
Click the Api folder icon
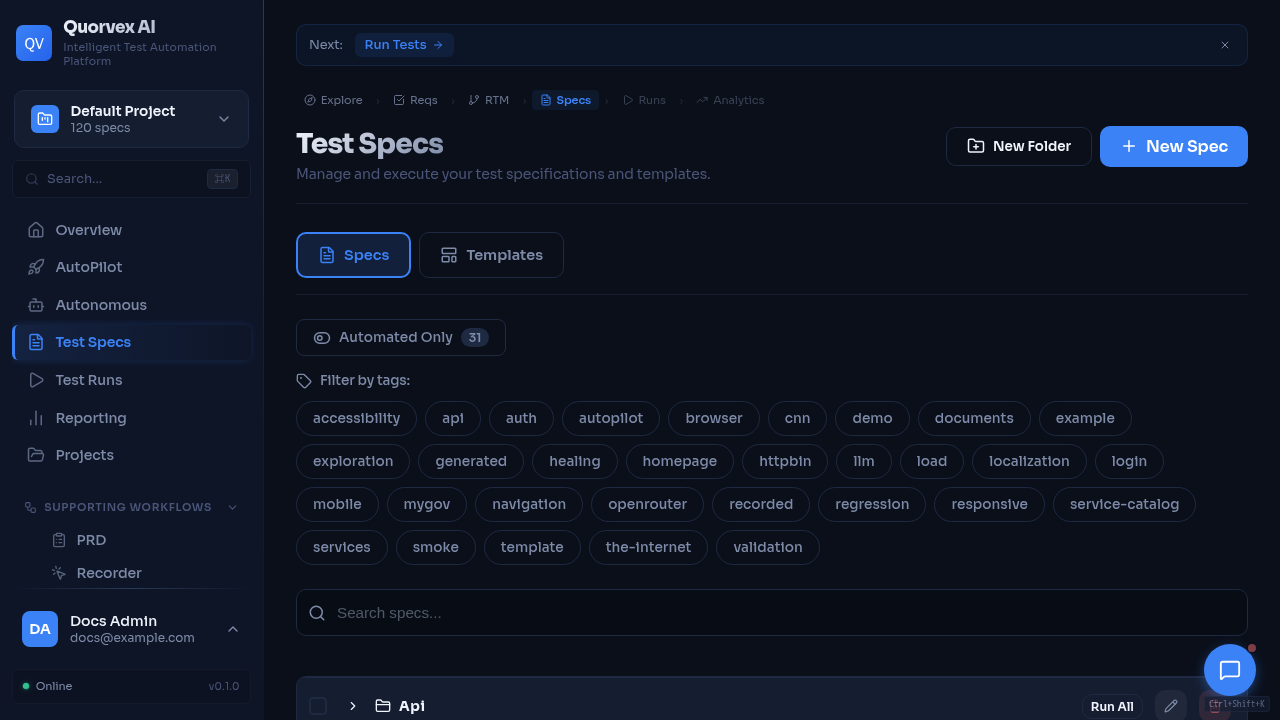click(x=383, y=706)
